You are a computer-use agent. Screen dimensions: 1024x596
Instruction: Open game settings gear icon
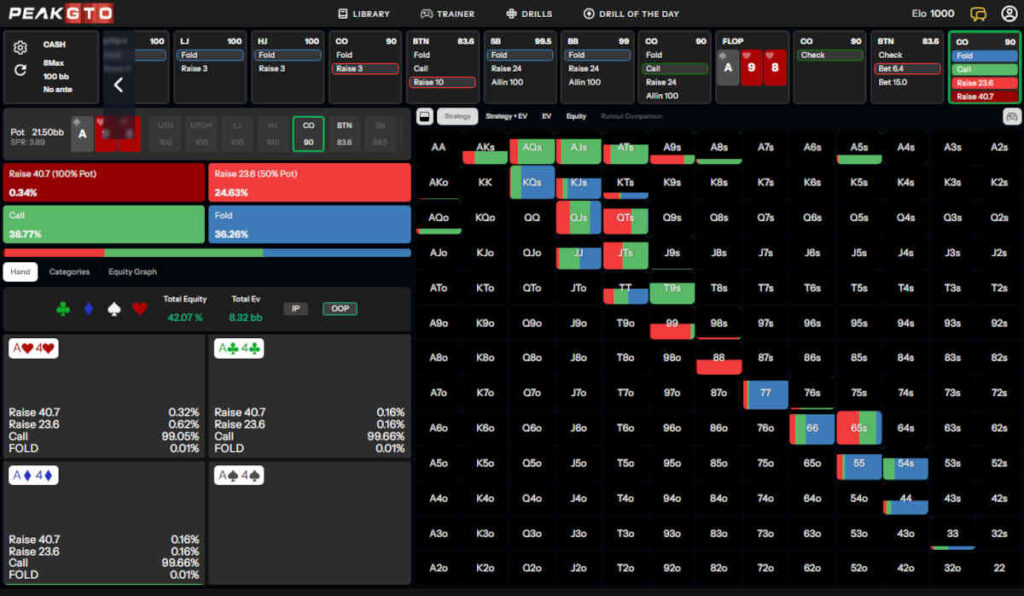click(20, 48)
